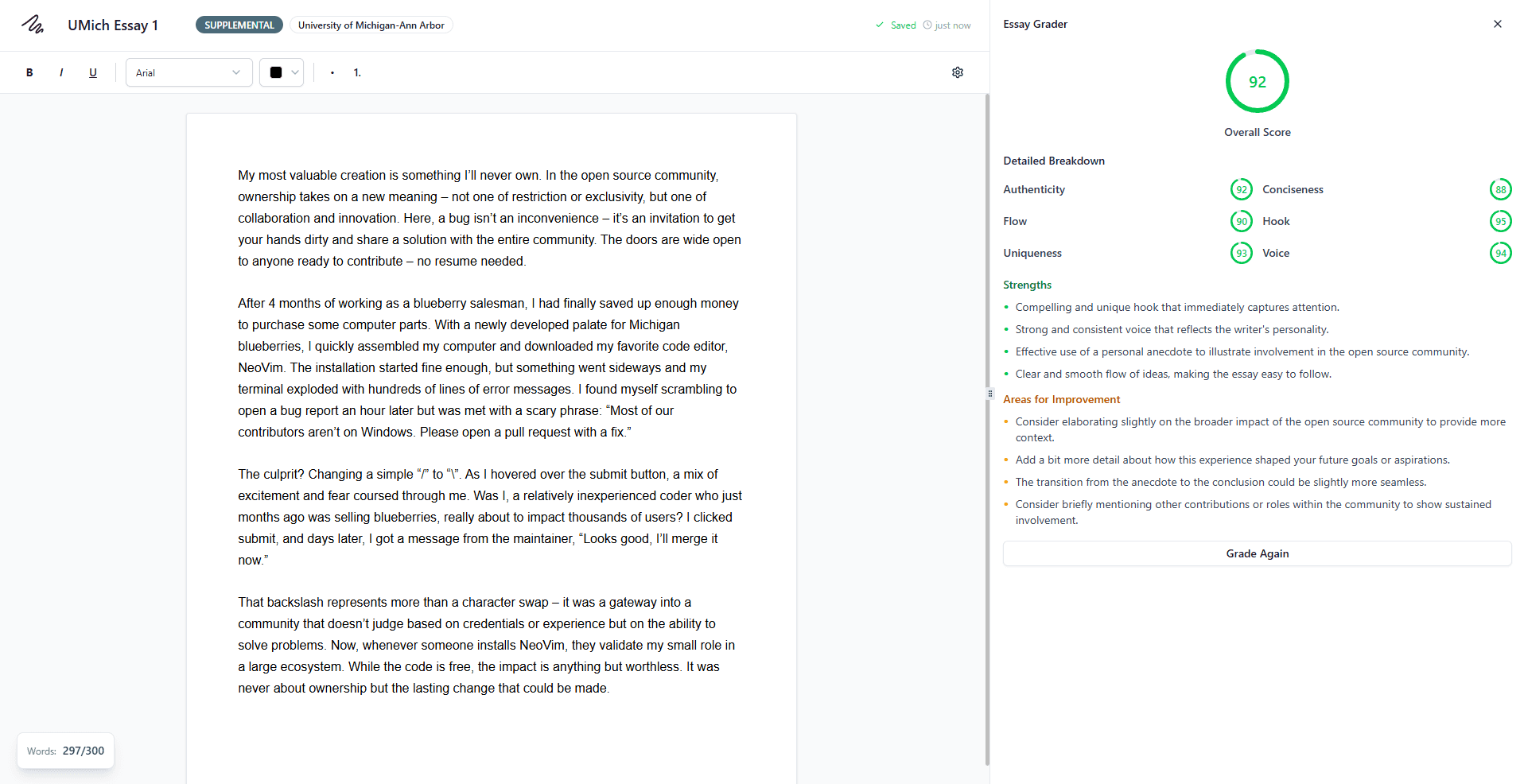Click strength 'Compelling and unique hook' bullet

click(1177, 307)
